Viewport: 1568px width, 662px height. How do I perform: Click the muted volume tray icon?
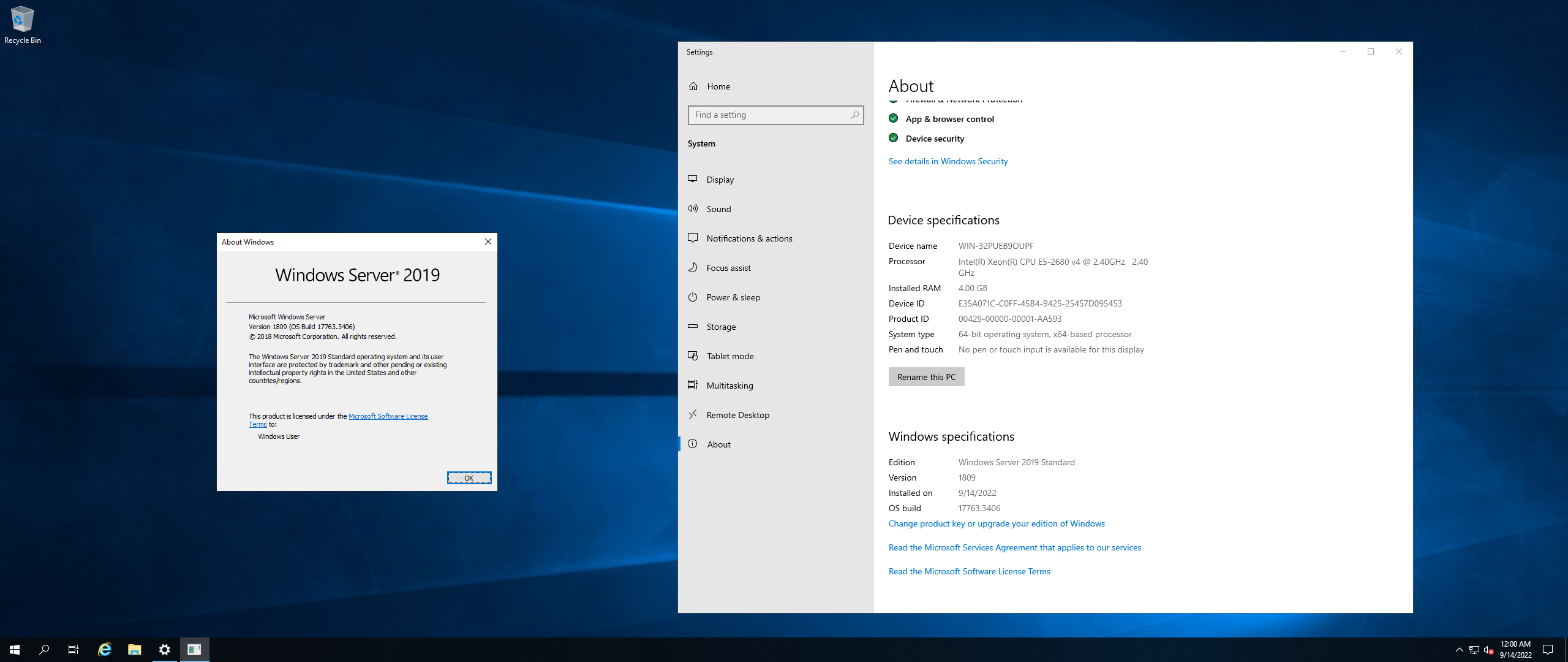point(1488,650)
